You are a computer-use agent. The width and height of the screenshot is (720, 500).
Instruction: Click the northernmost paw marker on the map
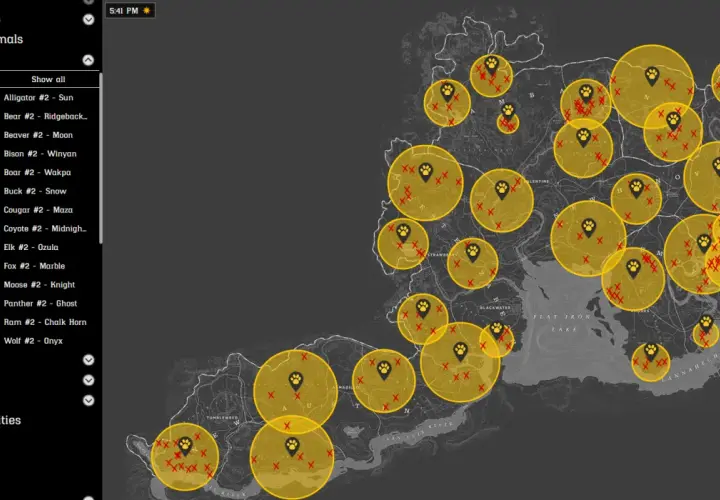pyautogui.click(x=491, y=65)
